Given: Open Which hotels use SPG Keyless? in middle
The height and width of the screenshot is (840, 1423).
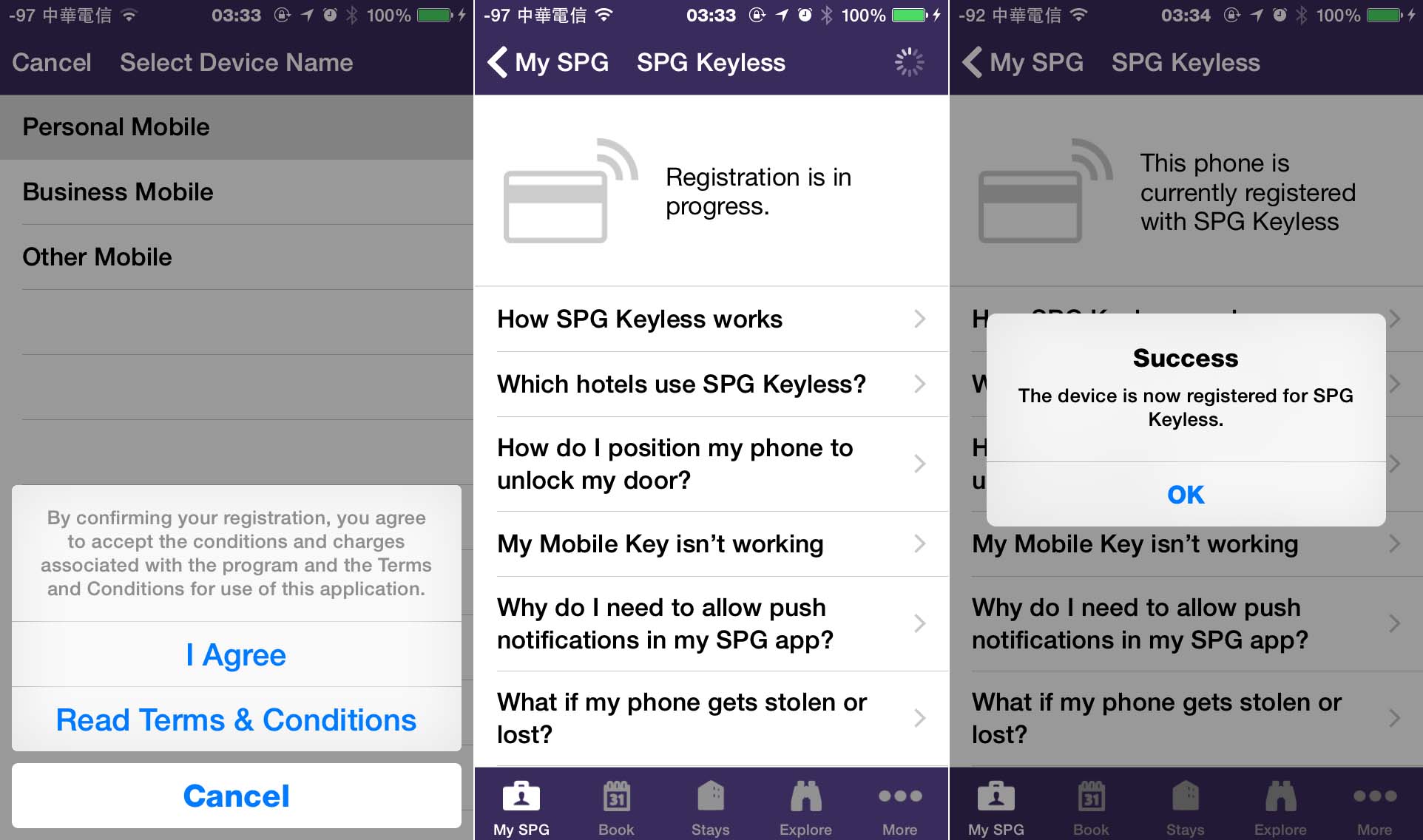Looking at the screenshot, I should click(x=711, y=385).
